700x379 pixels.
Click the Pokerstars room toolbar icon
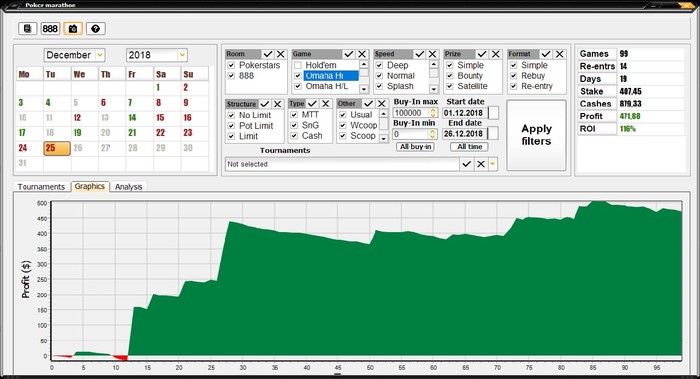27,29
